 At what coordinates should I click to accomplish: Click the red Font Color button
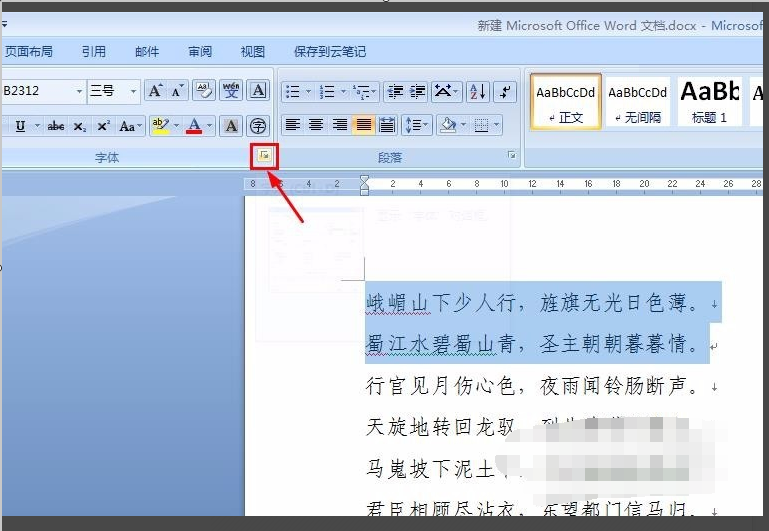194,126
